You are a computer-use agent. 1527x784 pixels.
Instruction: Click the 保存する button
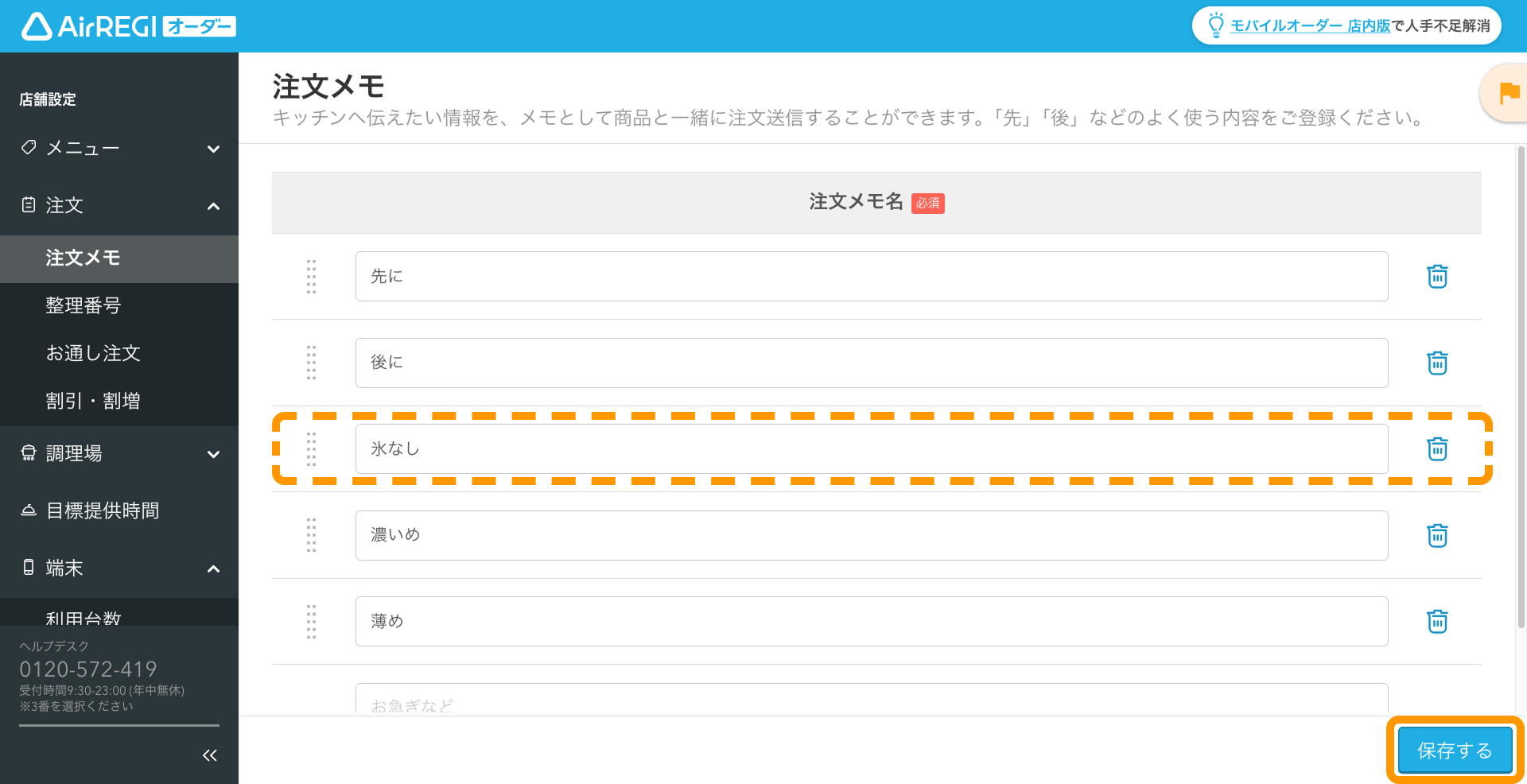(x=1455, y=750)
